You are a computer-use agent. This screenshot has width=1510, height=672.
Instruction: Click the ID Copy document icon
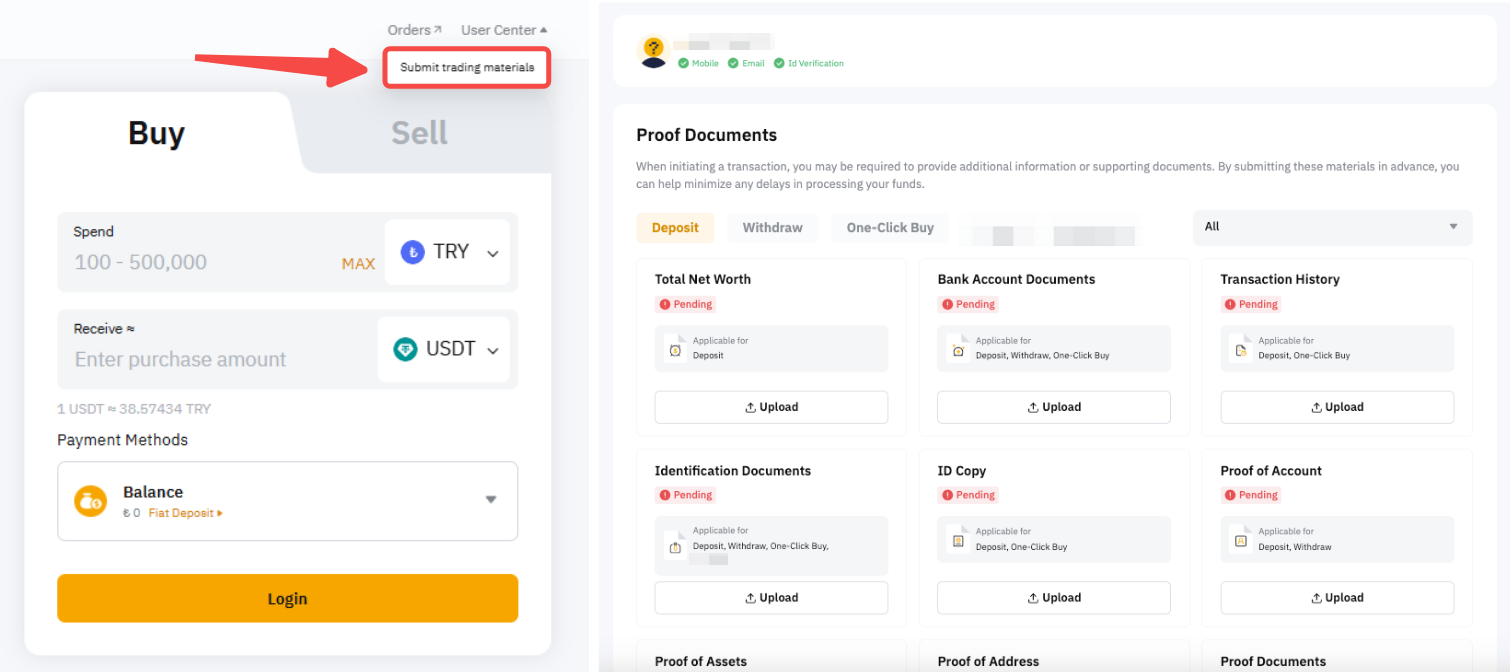(x=958, y=541)
